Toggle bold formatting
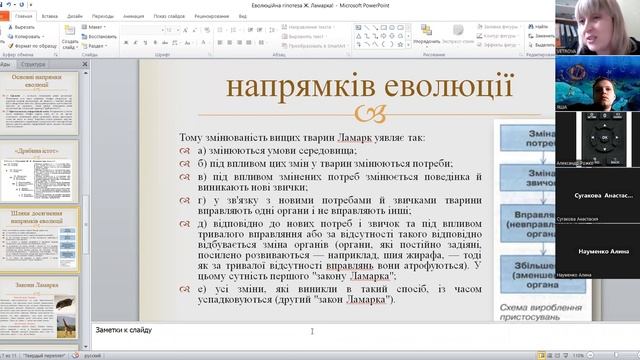The width and height of the screenshot is (640, 360). (126, 43)
